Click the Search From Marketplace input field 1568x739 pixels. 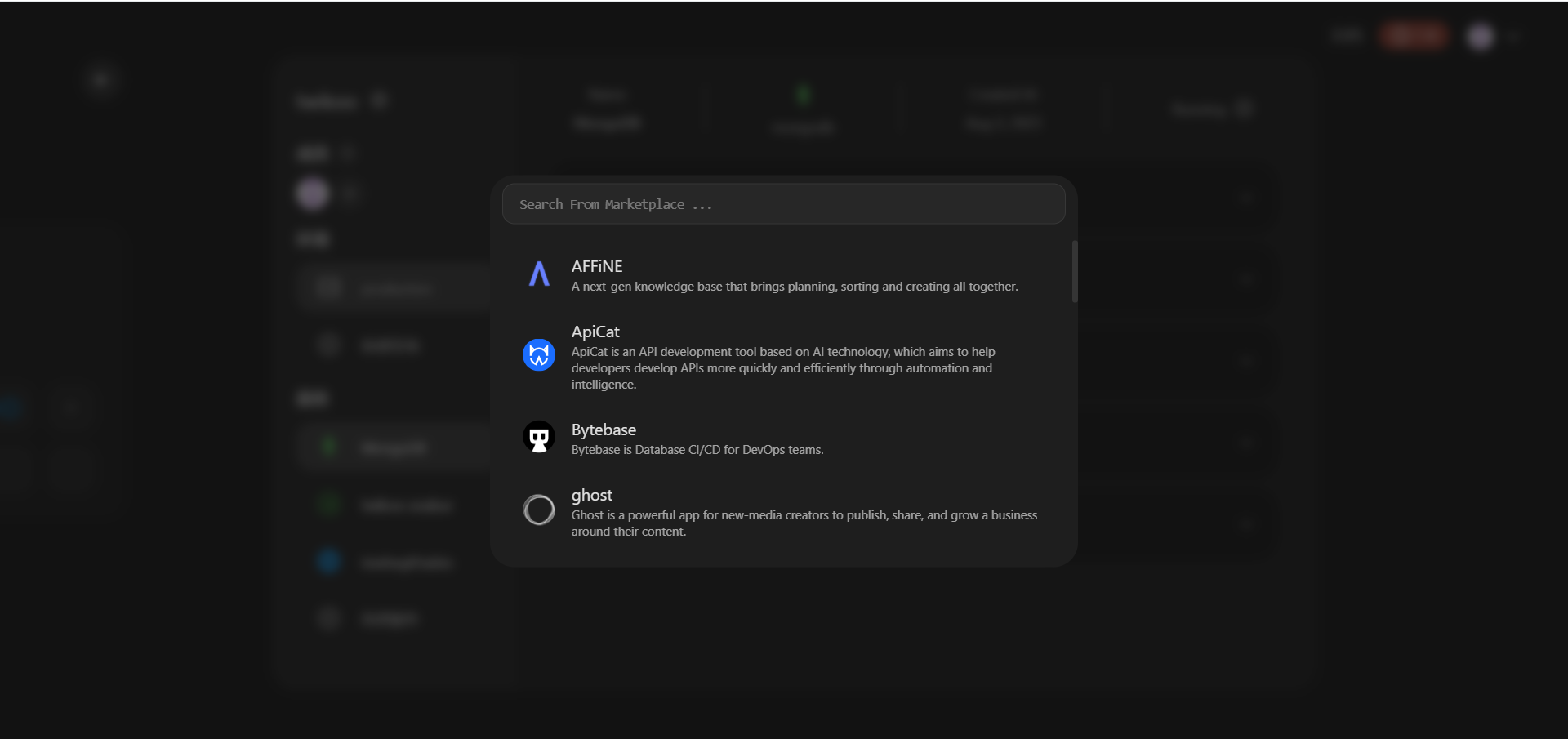coord(783,204)
